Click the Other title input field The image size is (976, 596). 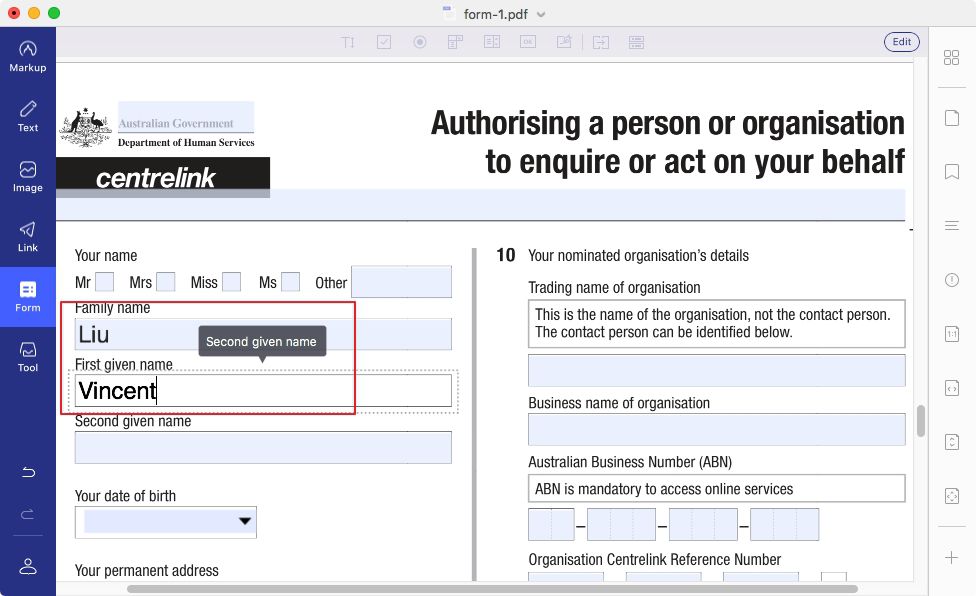tap(401, 282)
